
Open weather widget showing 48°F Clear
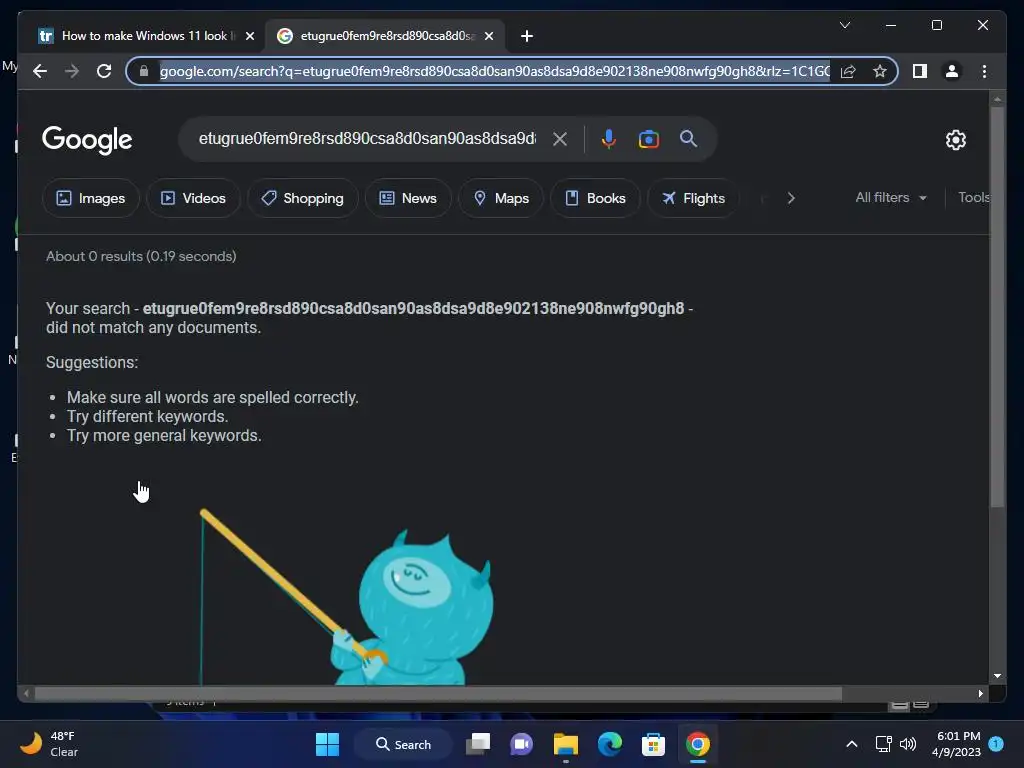pyautogui.click(x=48, y=744)
